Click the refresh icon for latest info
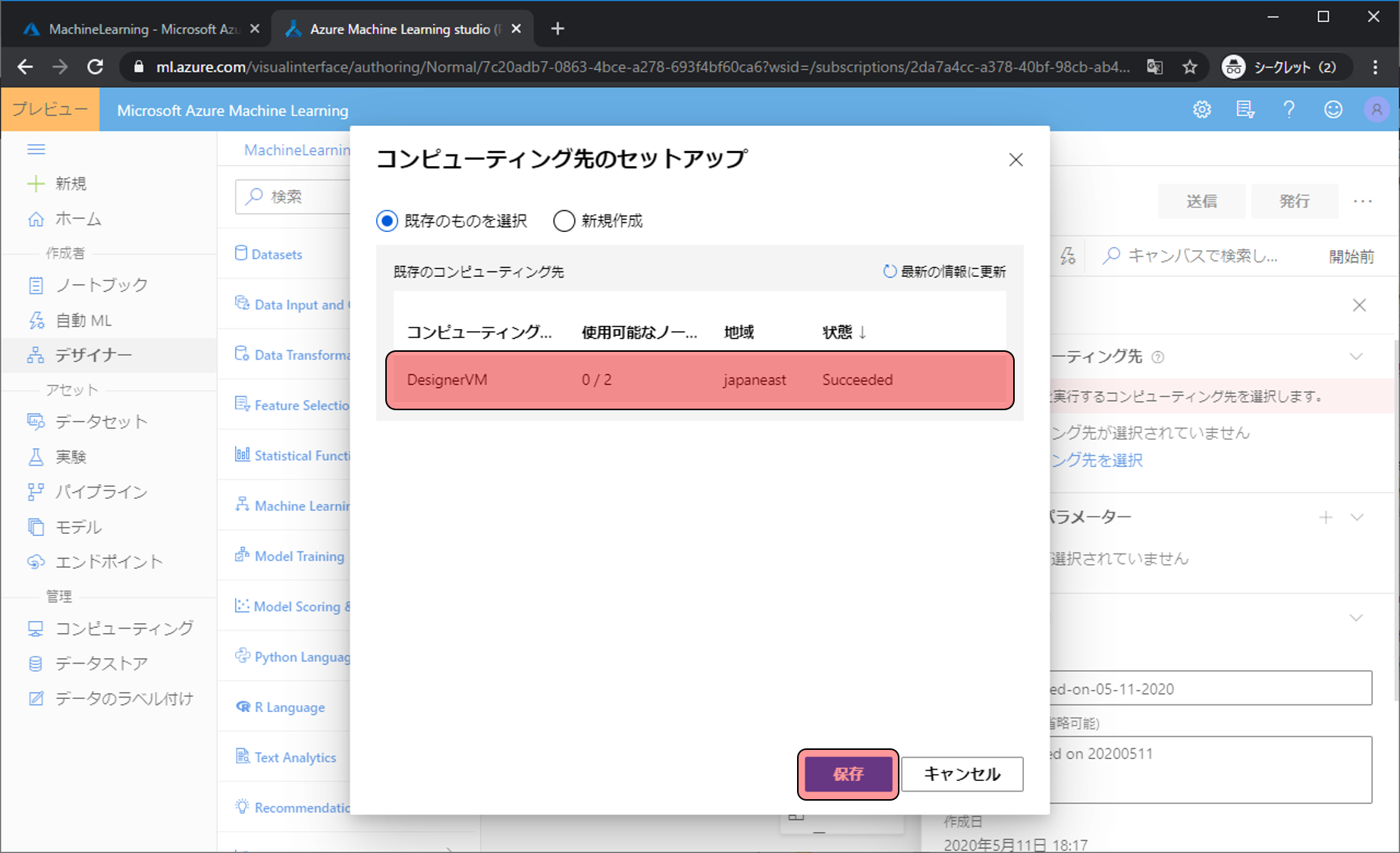Screen dimensions: 1400x853 click(890, 271)
